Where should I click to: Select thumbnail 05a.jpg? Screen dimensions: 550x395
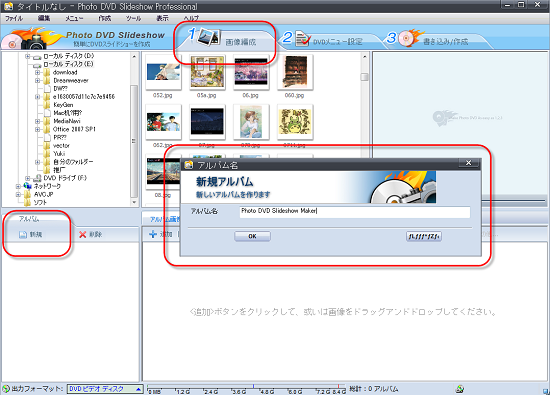tap(207, 73)
